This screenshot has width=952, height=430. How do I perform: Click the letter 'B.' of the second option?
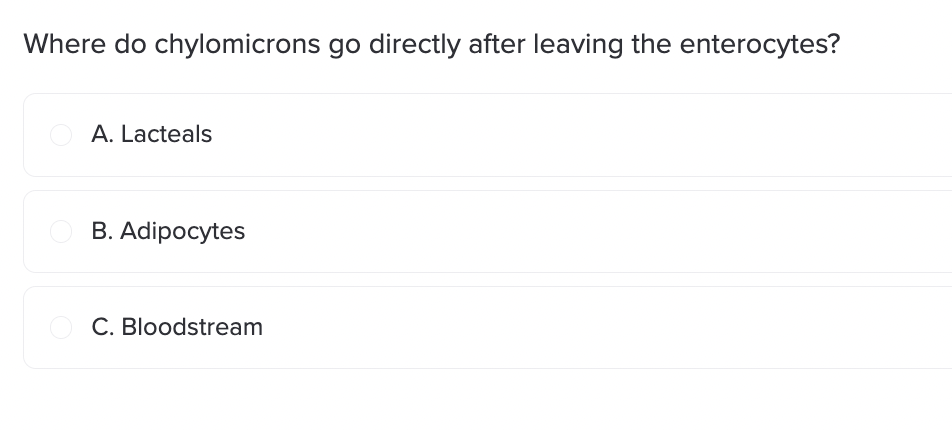(102, 231)
